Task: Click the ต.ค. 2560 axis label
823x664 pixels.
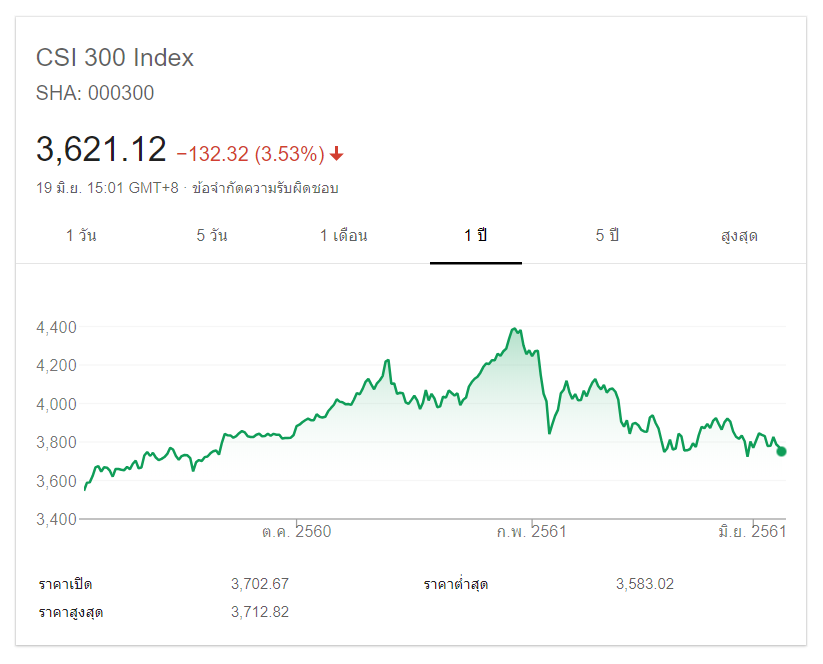Action: tap(297, 532)
